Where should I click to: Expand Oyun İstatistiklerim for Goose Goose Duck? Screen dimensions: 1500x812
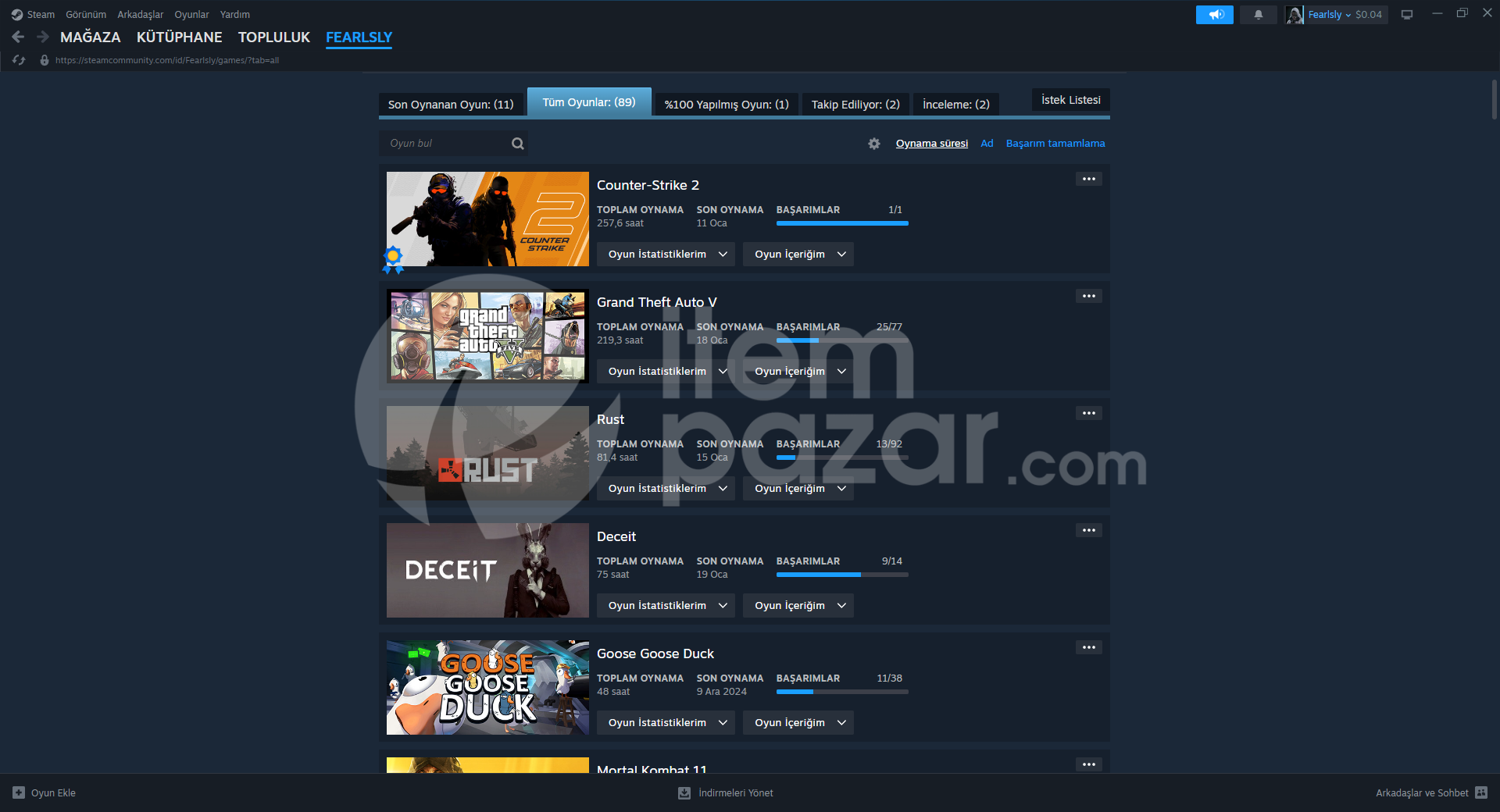666,723
